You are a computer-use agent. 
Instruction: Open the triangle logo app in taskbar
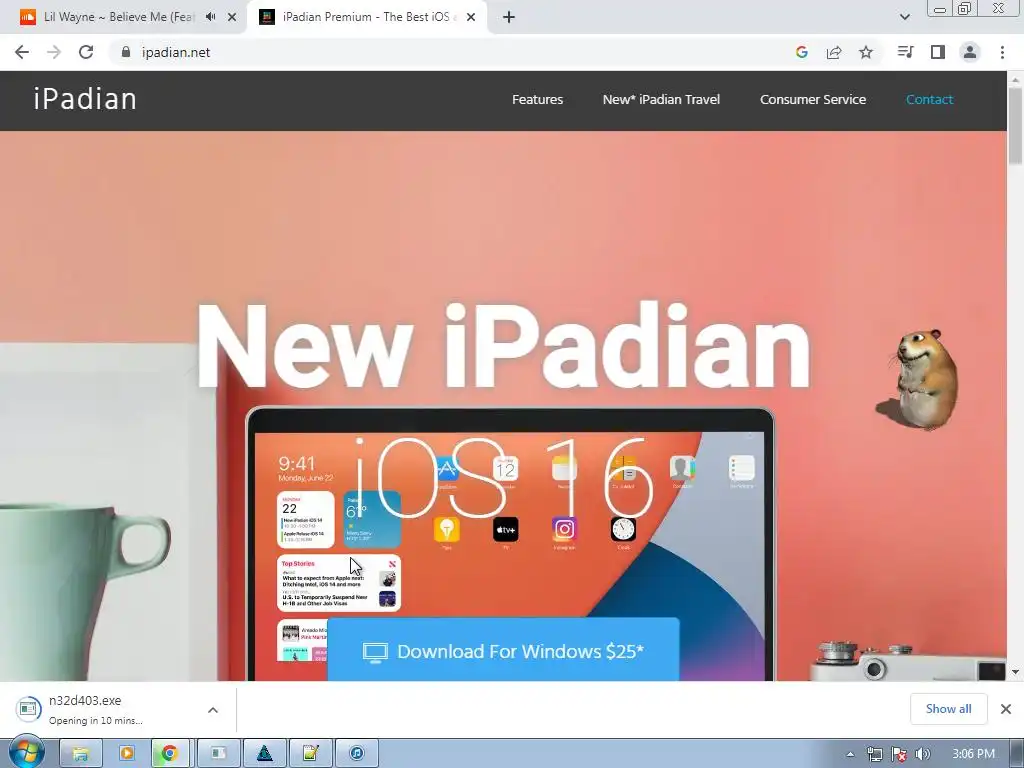(x=264, y=753)
